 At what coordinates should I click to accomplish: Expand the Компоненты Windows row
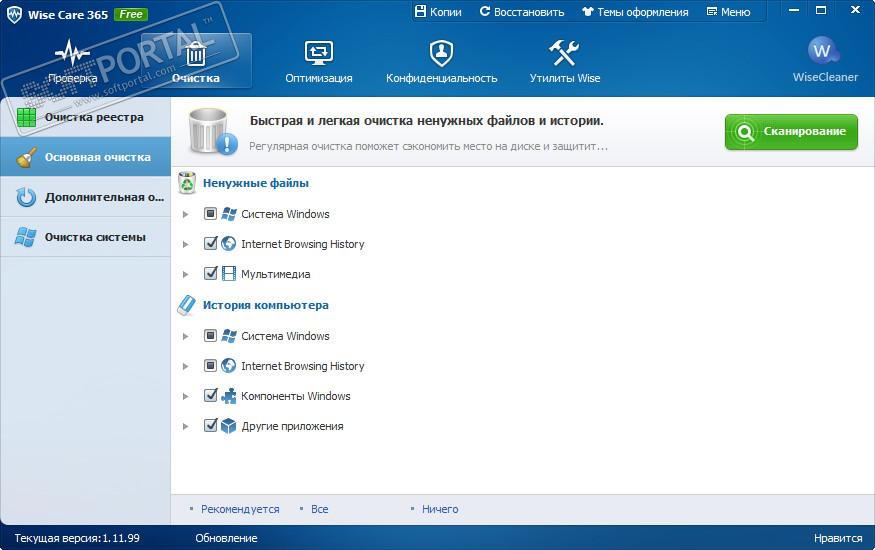click(186, 397)
